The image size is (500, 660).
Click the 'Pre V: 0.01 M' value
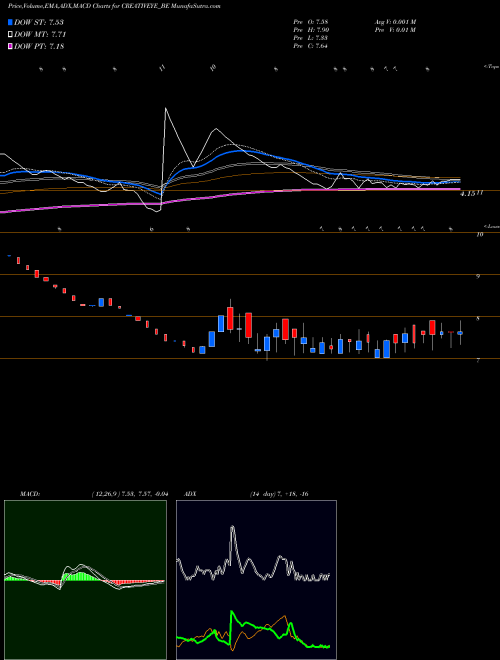point(395,30)
